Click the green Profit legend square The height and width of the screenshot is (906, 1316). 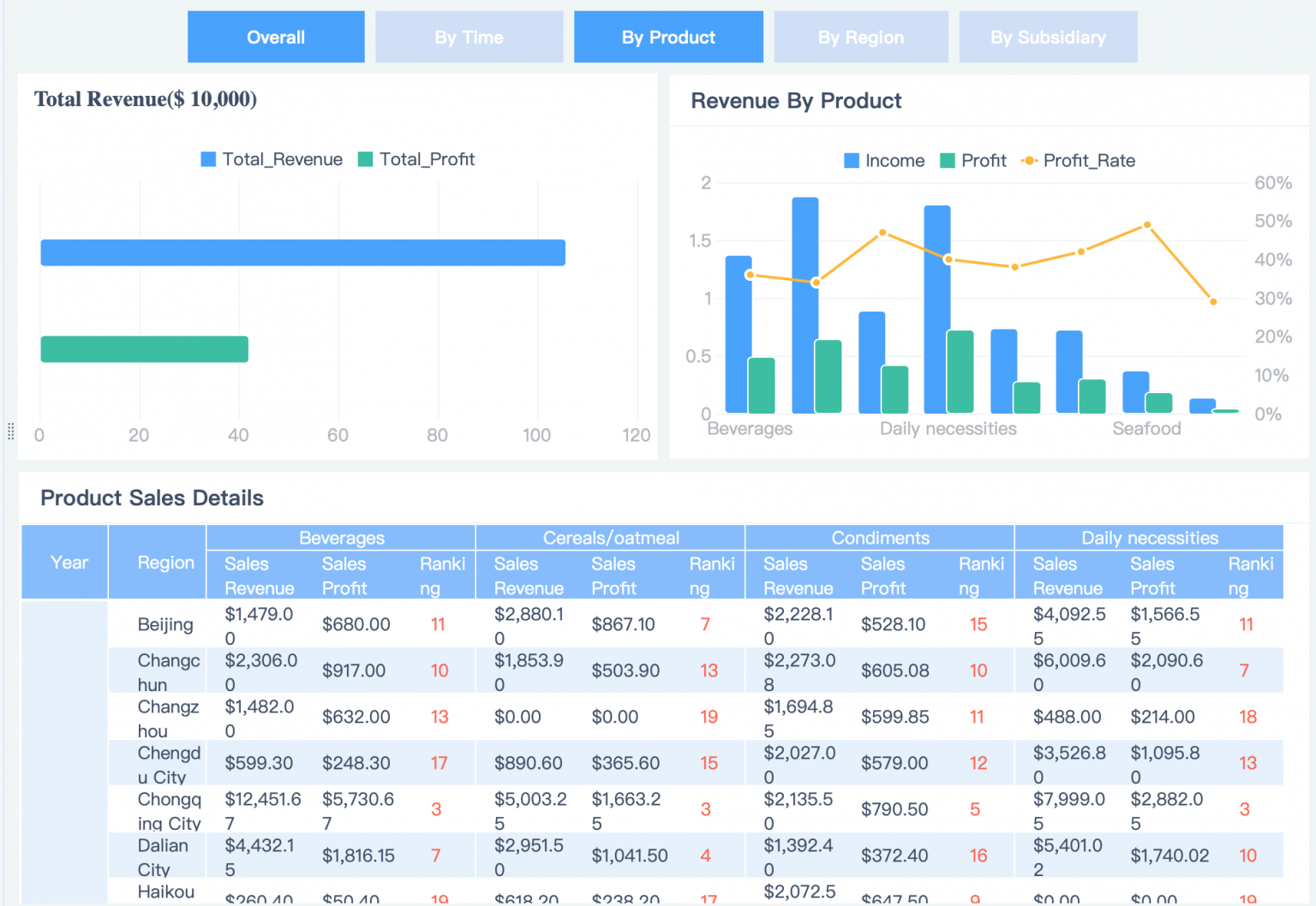coord(948,160)
